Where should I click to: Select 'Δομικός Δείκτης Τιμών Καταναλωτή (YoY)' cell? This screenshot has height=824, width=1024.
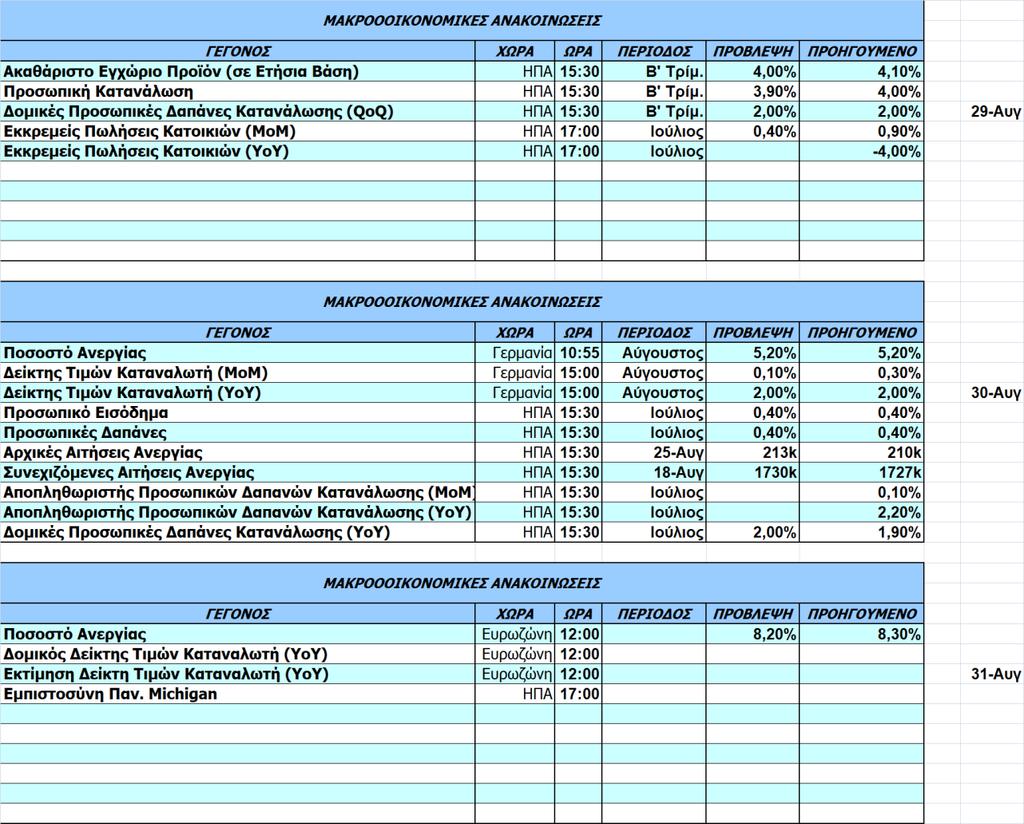pos(238,654)
